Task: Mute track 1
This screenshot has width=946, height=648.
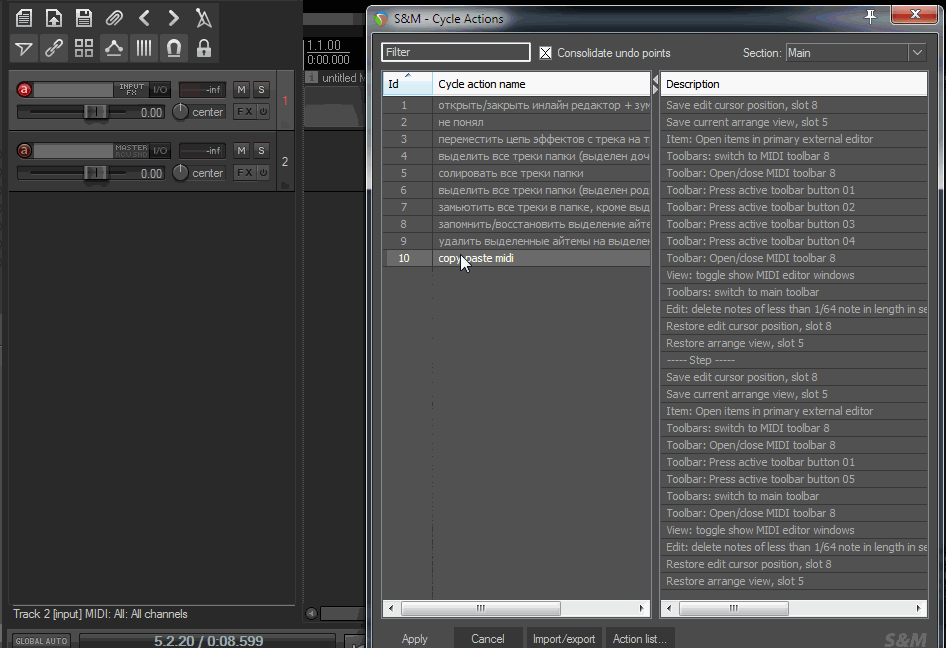Action: [x=241, y=89]
